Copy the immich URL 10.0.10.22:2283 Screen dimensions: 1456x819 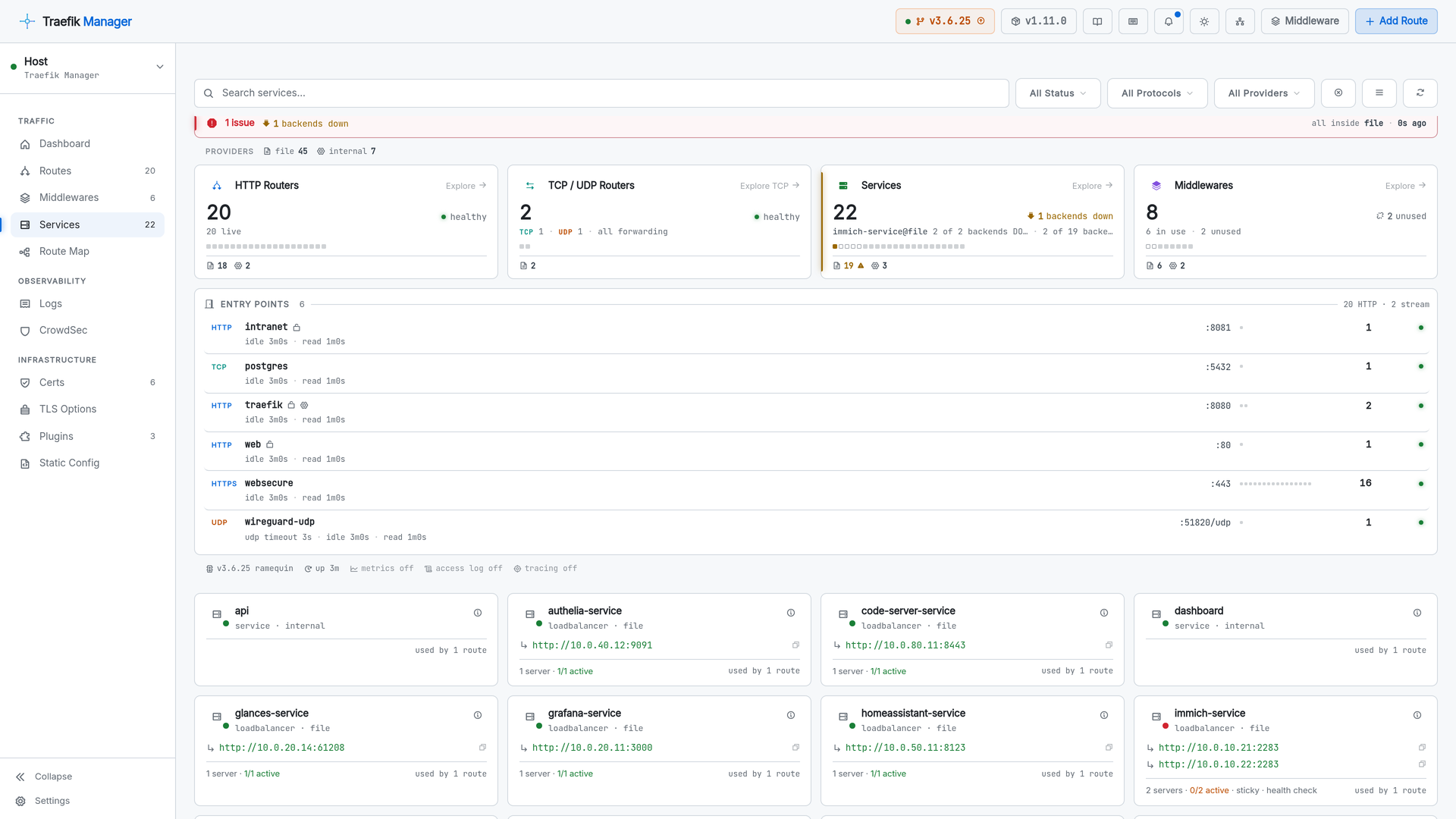coord(1423,764)
